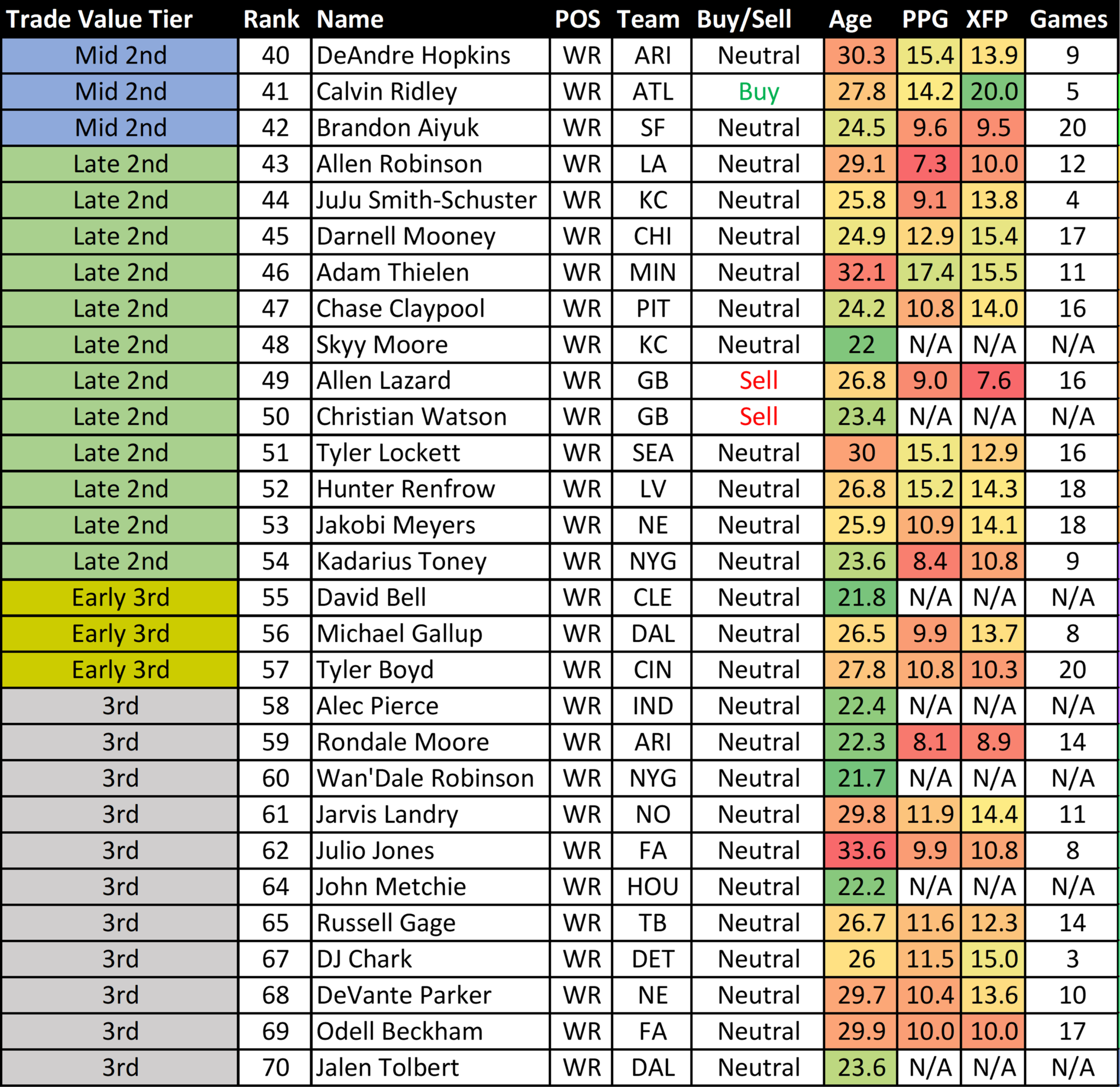This screenshot has height=1087, width=1120.
Task: Click the highlighted red Age cell showing 32.1
Action: (x=854, y=271)
